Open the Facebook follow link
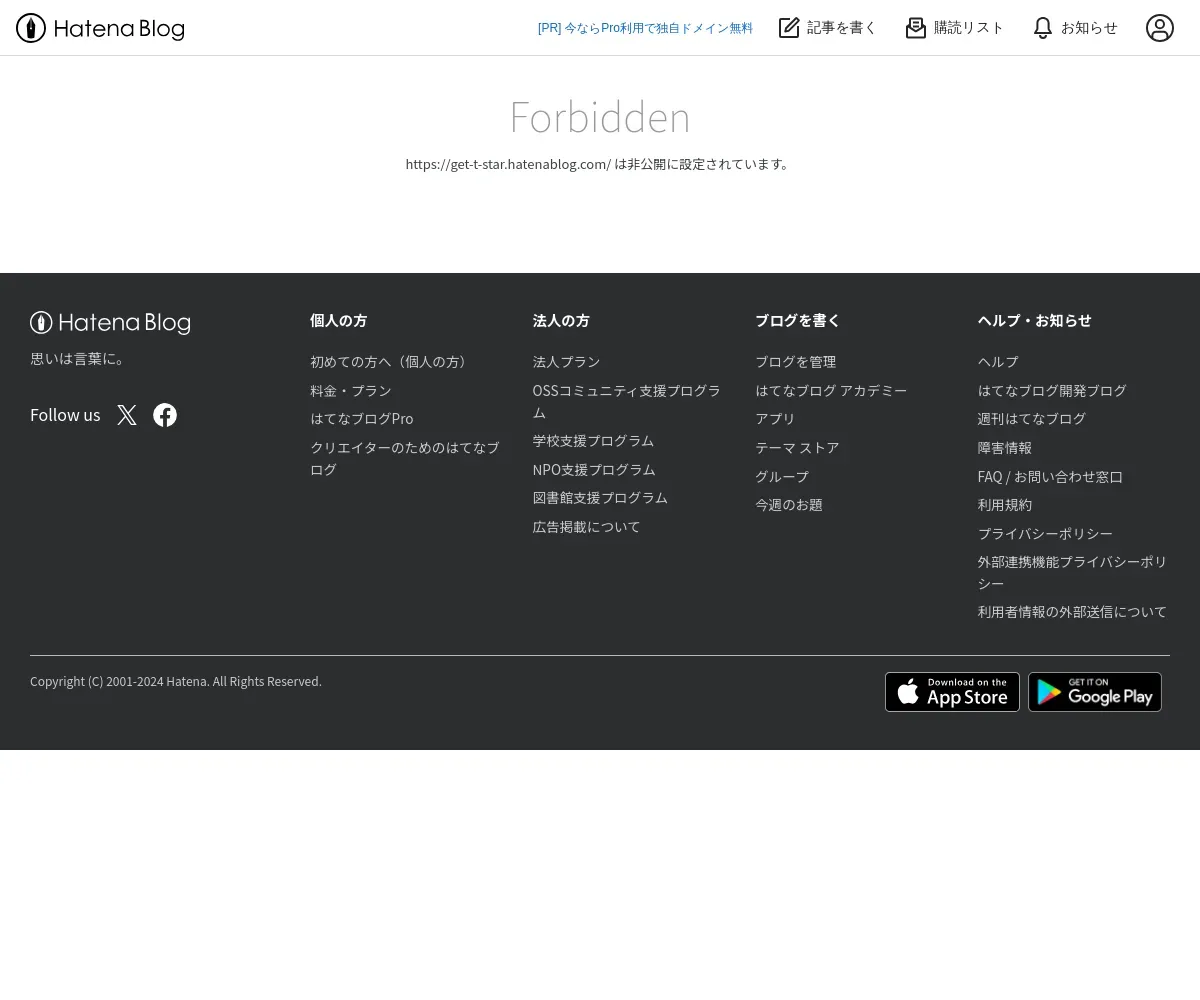The height and width of the screenshot is (1000, 1200). [x=165, y=415]
